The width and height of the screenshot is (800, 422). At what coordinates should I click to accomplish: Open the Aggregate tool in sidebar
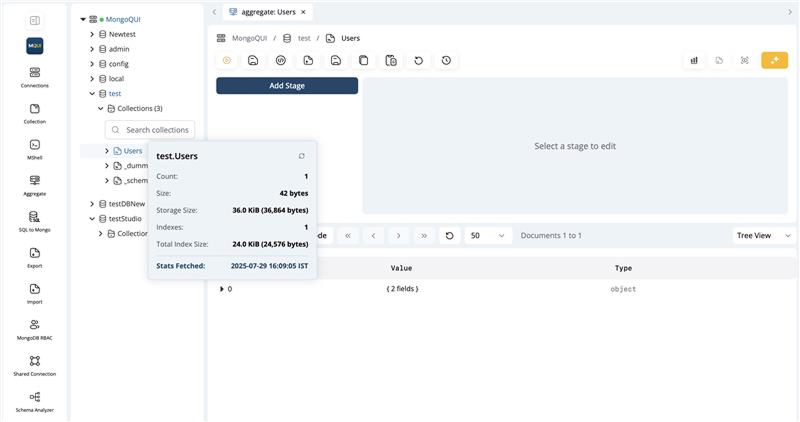pos(35,185)
